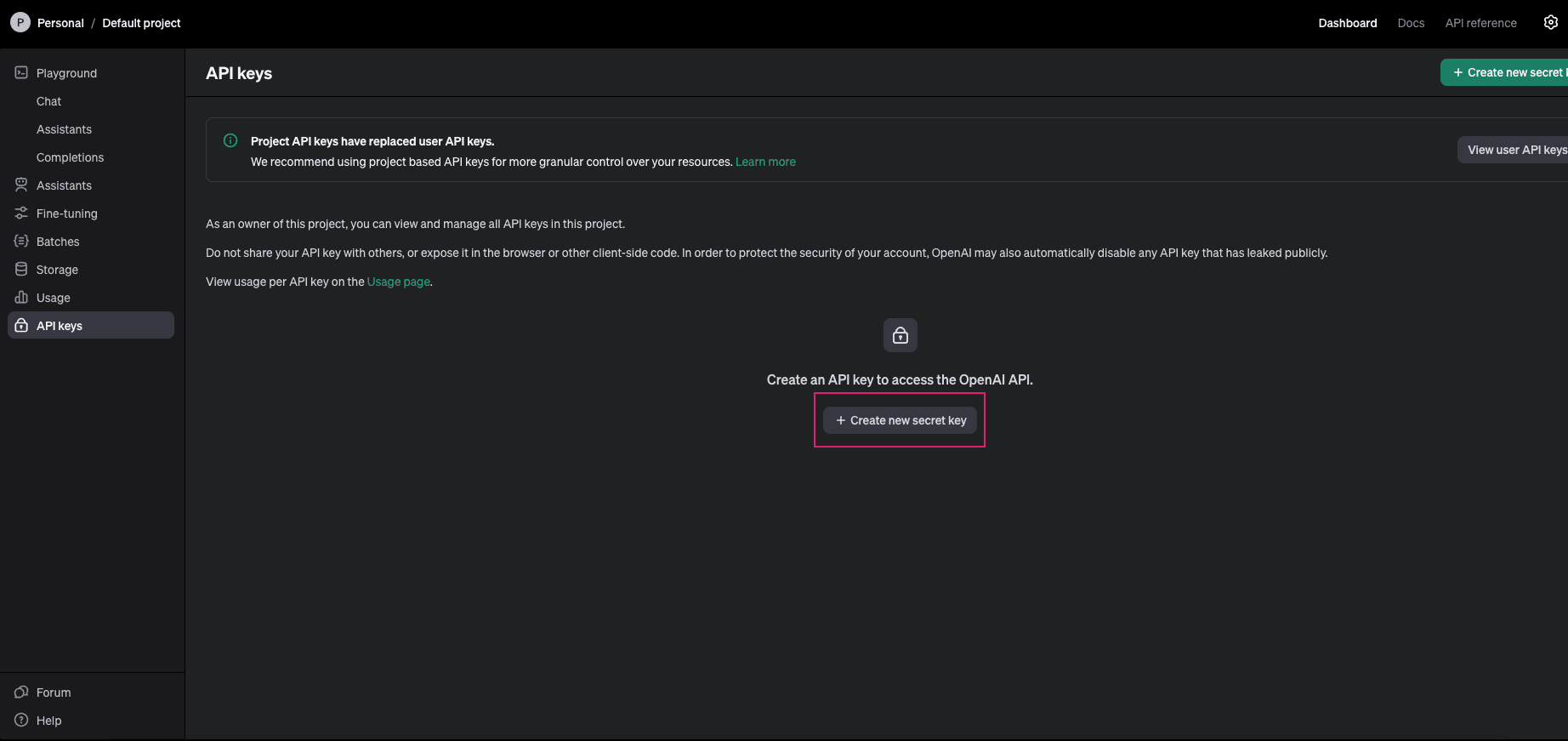Click the Forum icon at bottom
Viewport: 1568px width, 741px height.
click(21, 693)
